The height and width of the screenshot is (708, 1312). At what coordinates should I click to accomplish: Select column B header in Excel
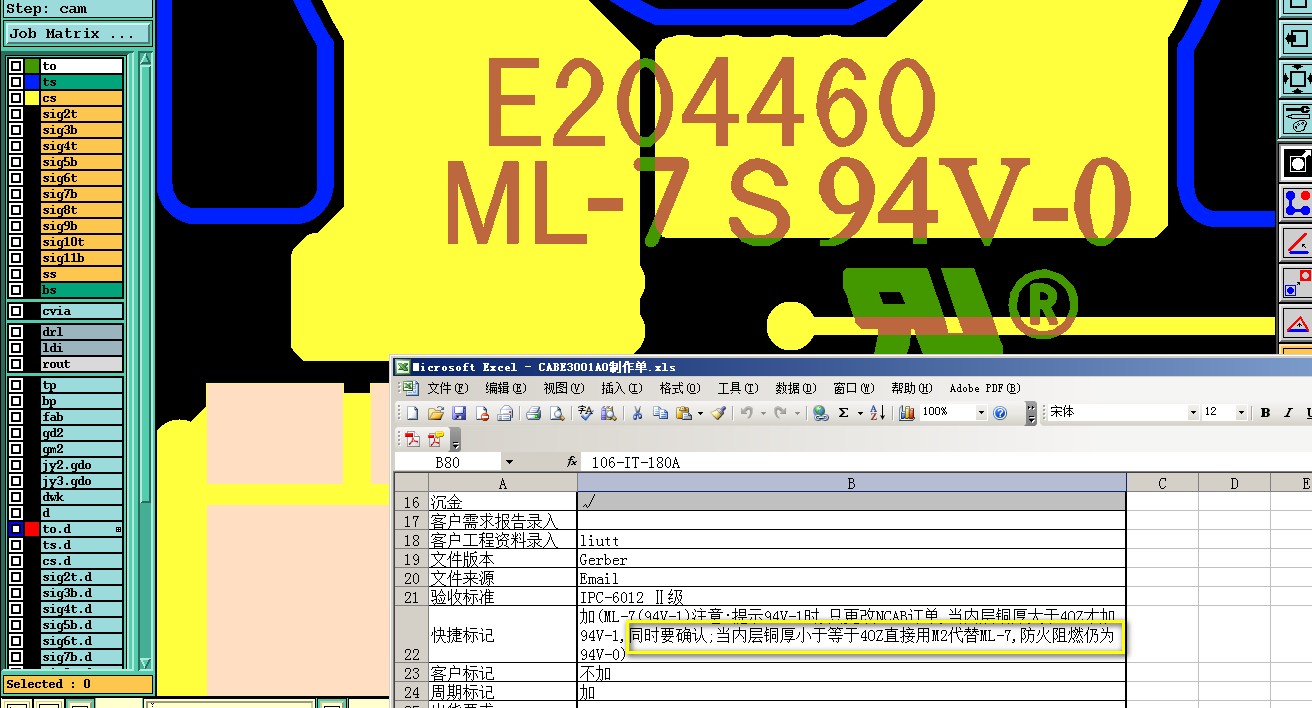851,483
